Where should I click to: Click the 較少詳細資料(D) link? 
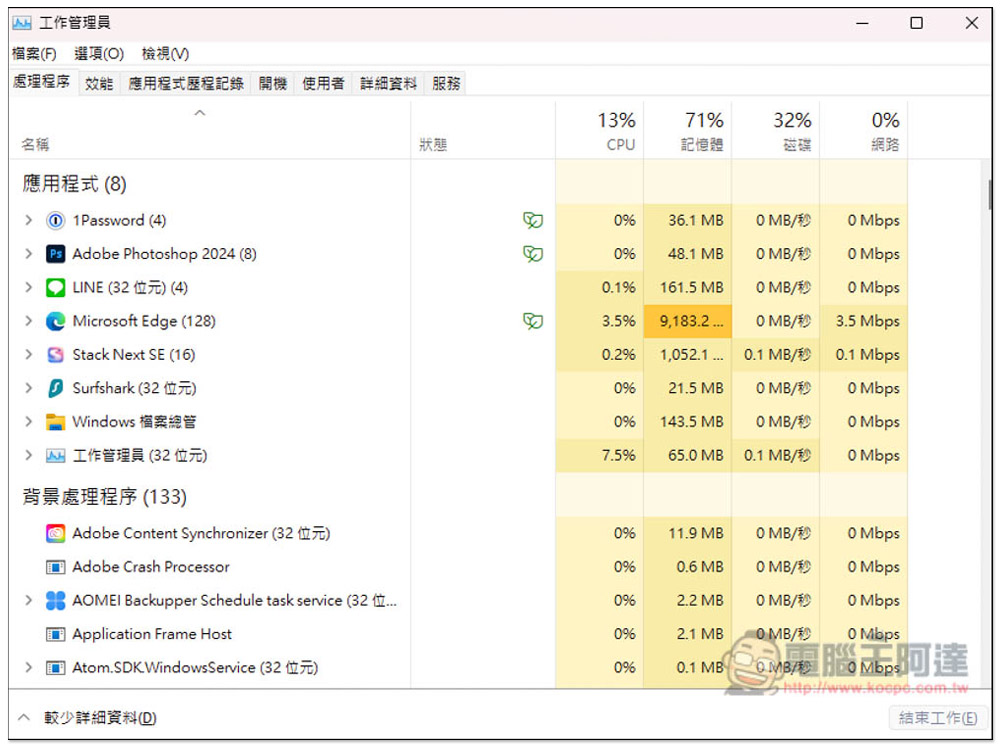point(100,718)
